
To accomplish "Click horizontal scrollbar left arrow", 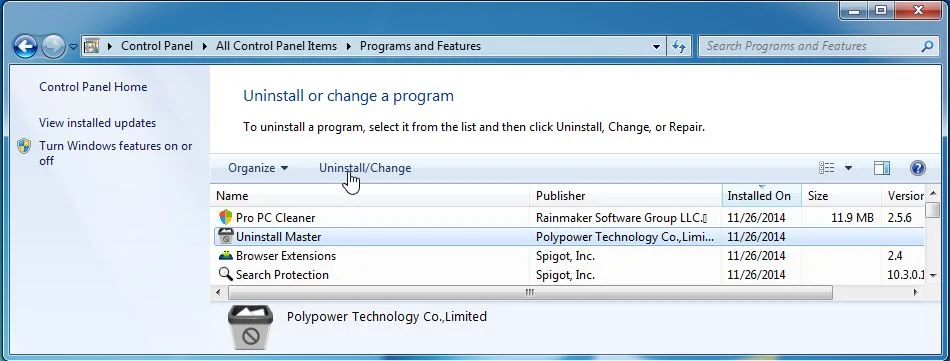I will point(219,293).
